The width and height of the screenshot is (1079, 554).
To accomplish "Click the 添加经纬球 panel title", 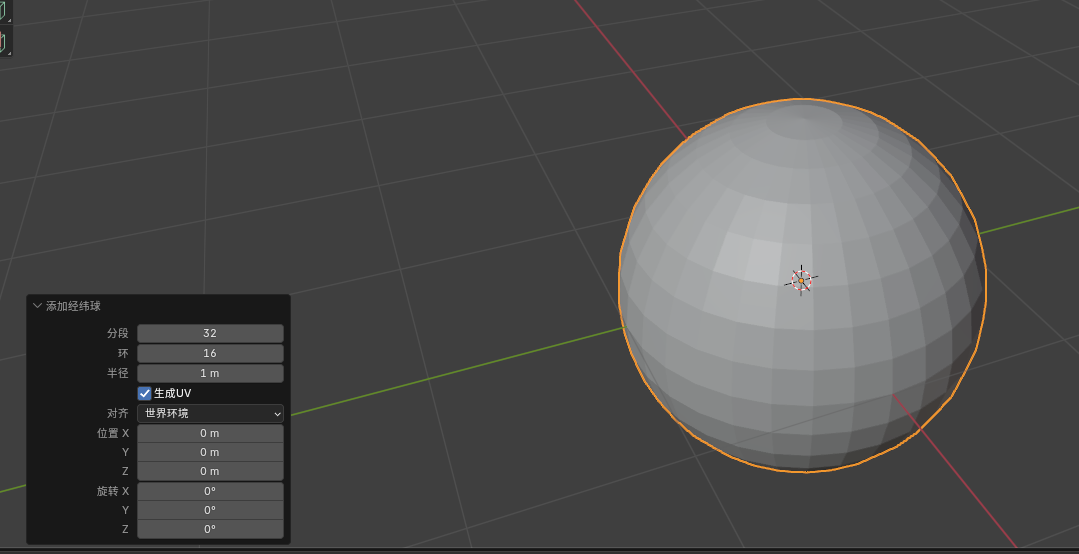I will coord(73,306).
